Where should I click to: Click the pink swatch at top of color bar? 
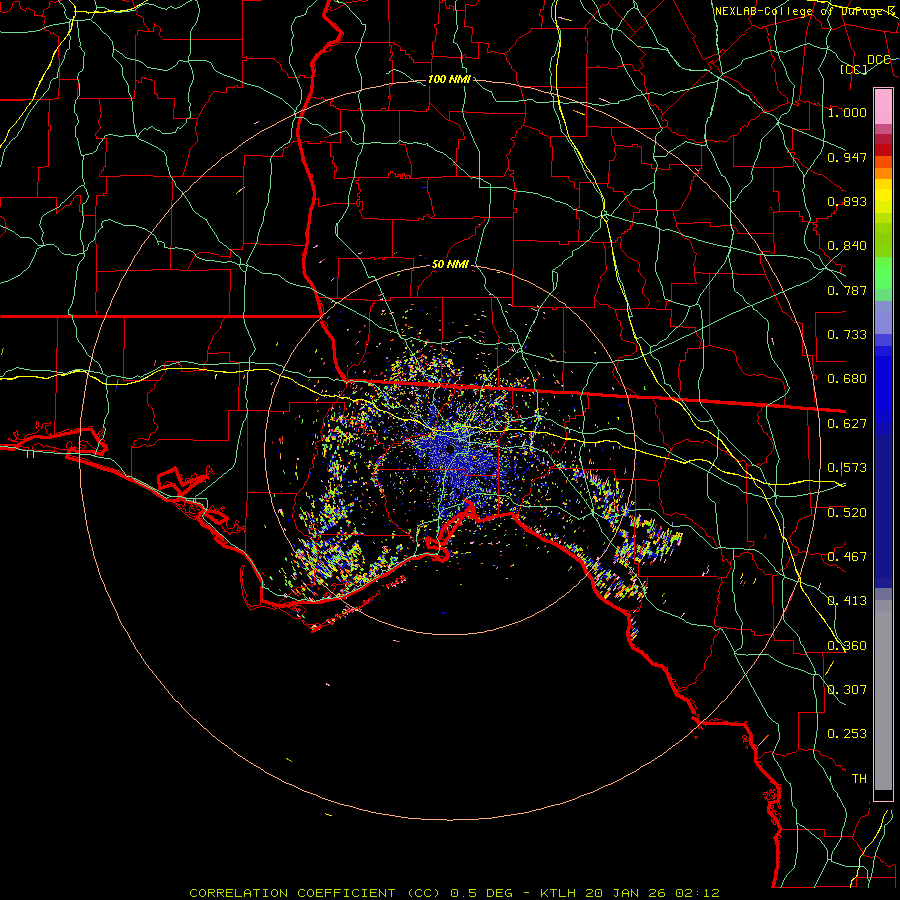(x=883, y=106)
